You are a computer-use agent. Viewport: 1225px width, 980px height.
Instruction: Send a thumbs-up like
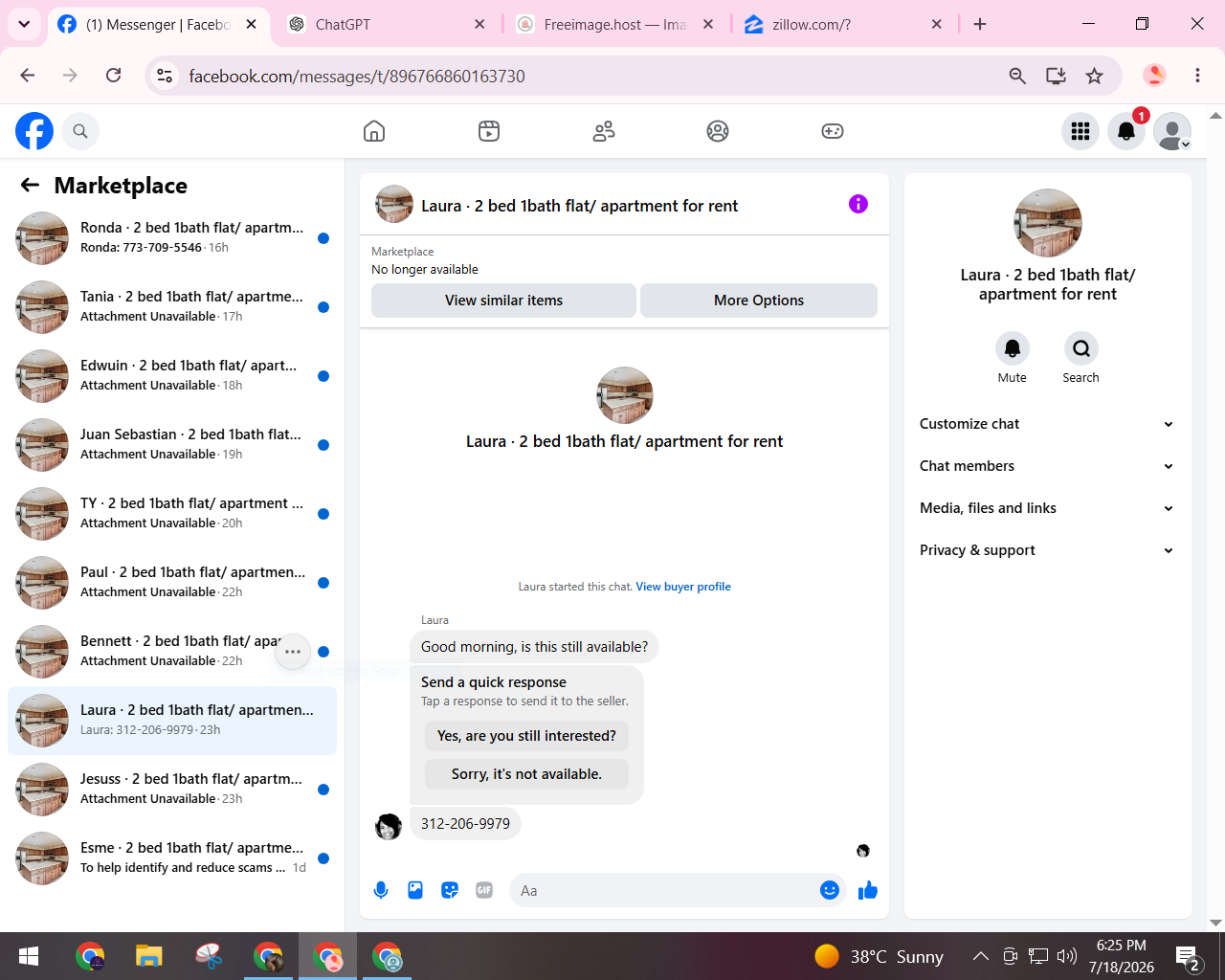(868, 891)
